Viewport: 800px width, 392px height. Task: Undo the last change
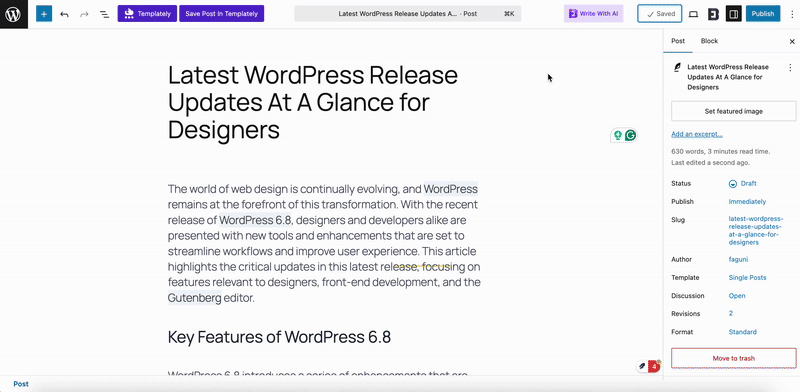64,14
